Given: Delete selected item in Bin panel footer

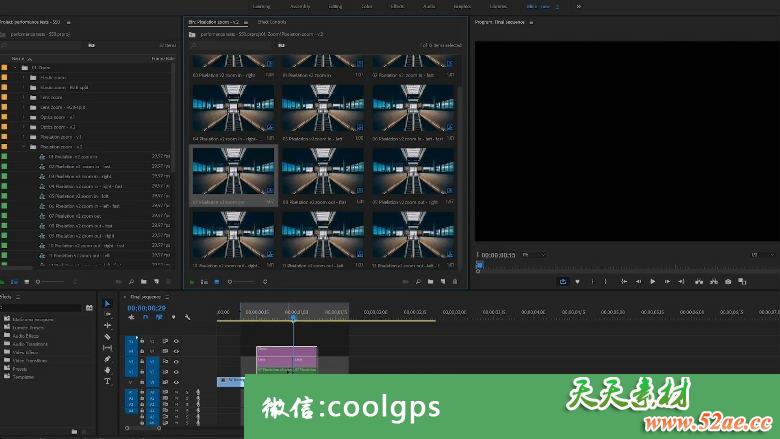Looking at the screenshot, I should [x=455, y=281].
